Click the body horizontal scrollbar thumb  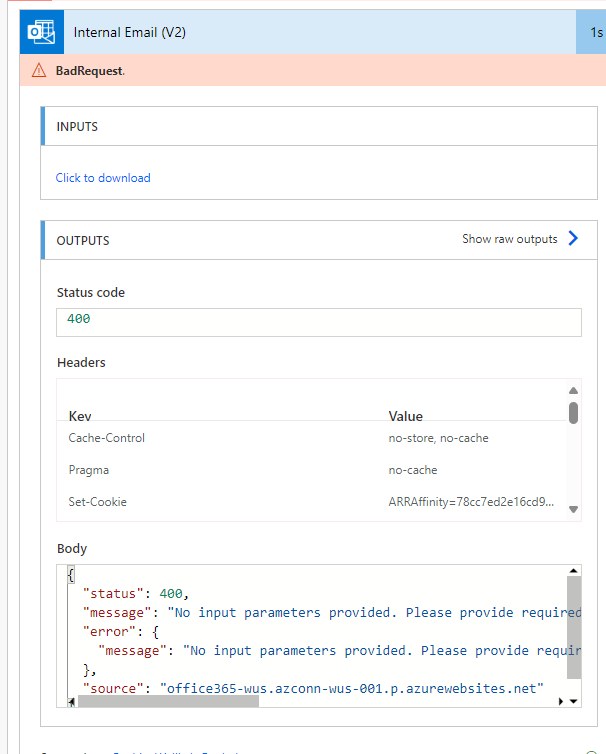point(168,701)
